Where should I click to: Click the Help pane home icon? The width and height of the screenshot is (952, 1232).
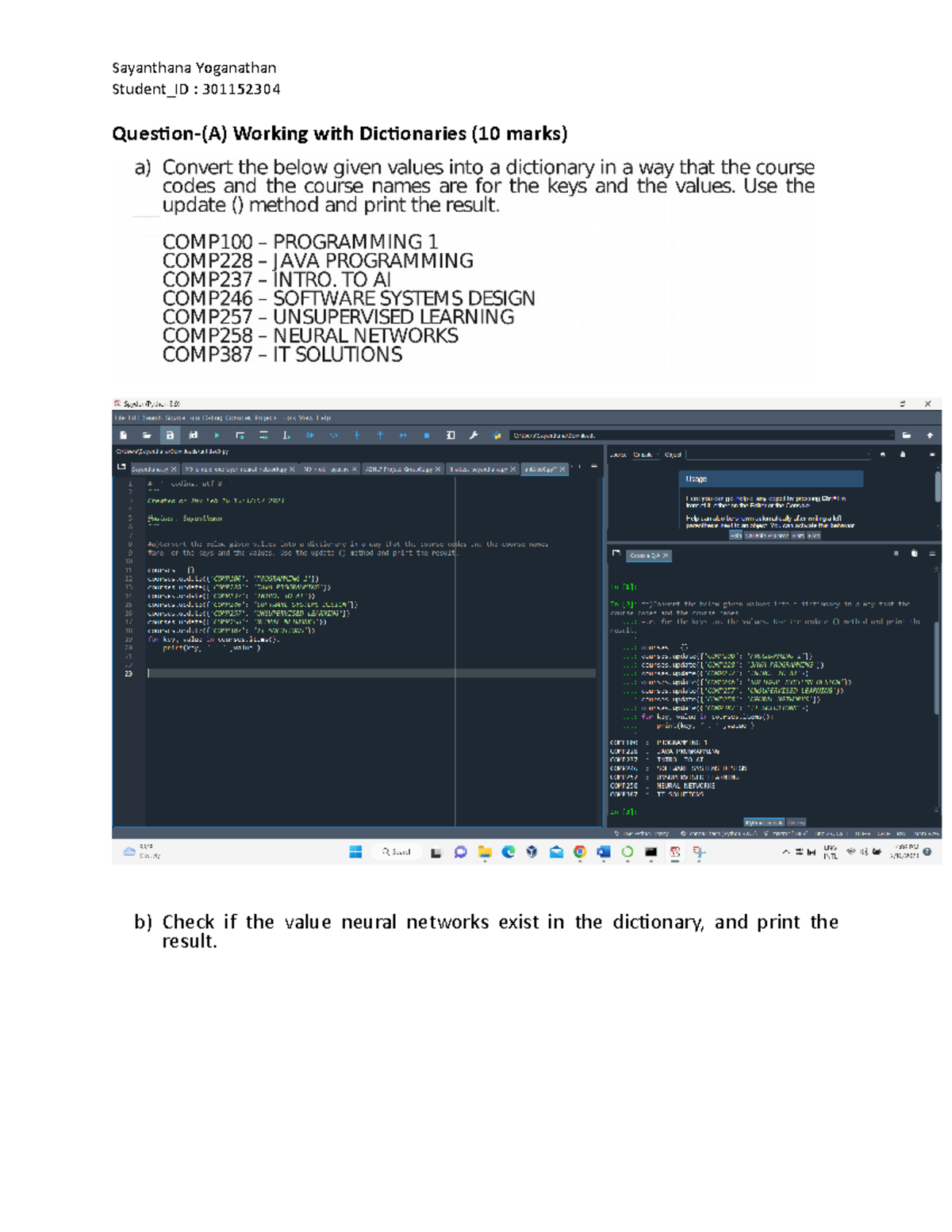[883, 455]
